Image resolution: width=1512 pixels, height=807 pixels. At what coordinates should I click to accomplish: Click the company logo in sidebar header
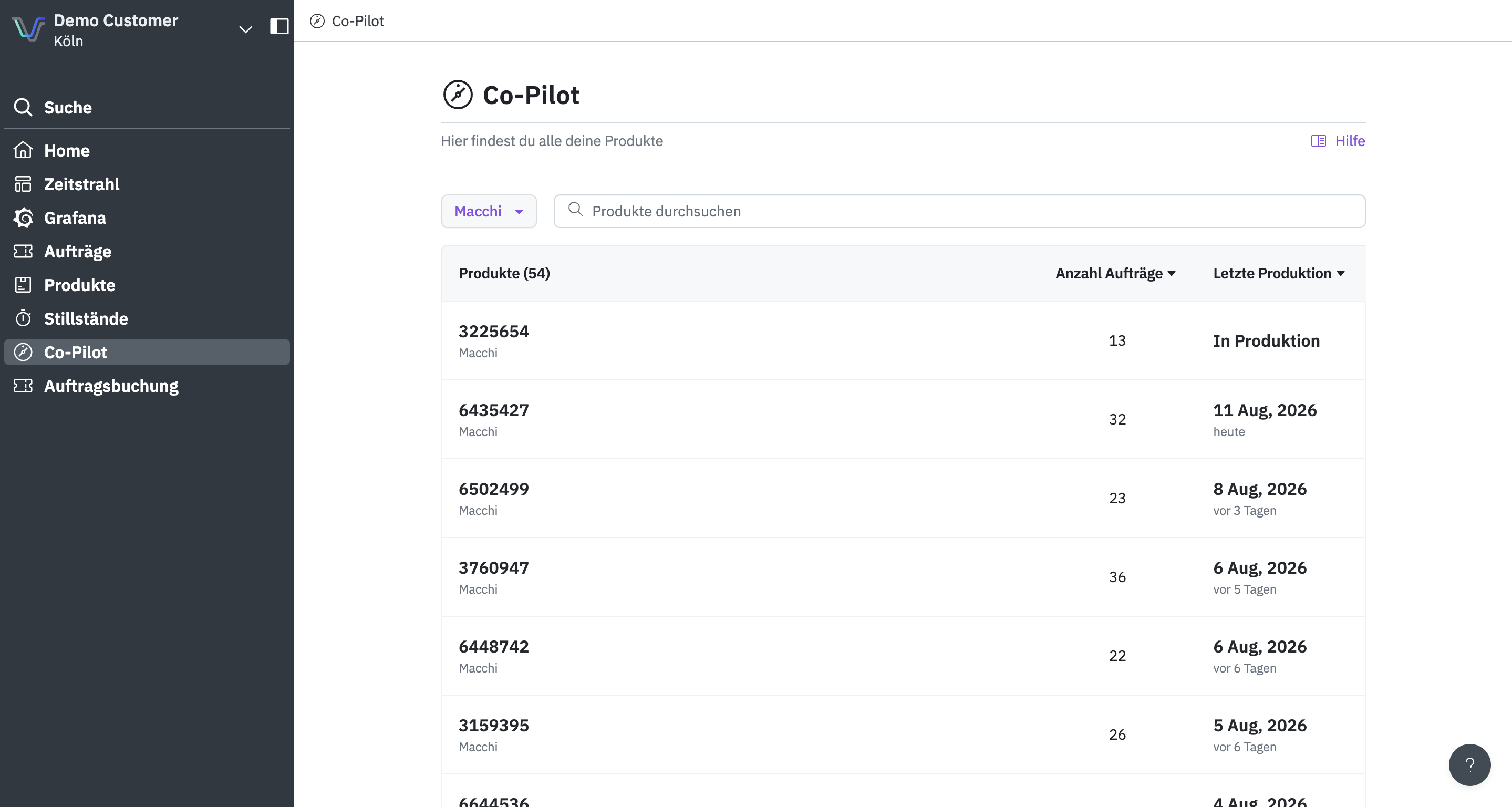[x=28, y=29]
